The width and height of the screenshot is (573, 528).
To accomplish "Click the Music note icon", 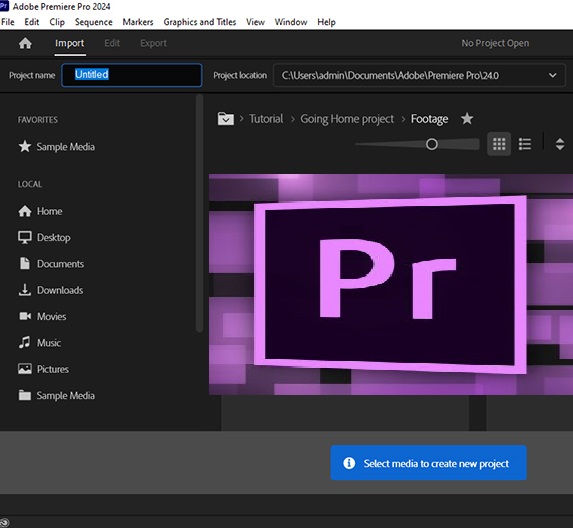I will [x=24, y=342].
